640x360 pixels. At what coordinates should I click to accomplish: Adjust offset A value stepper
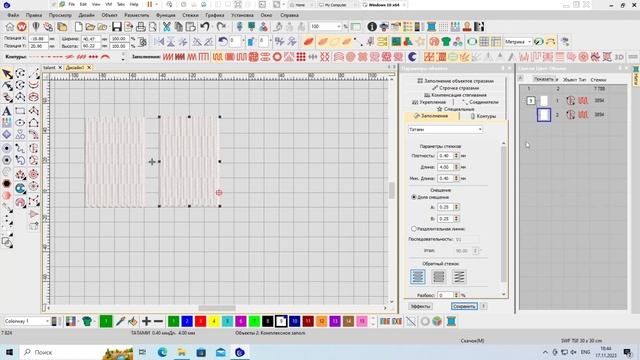pos(456,207)
